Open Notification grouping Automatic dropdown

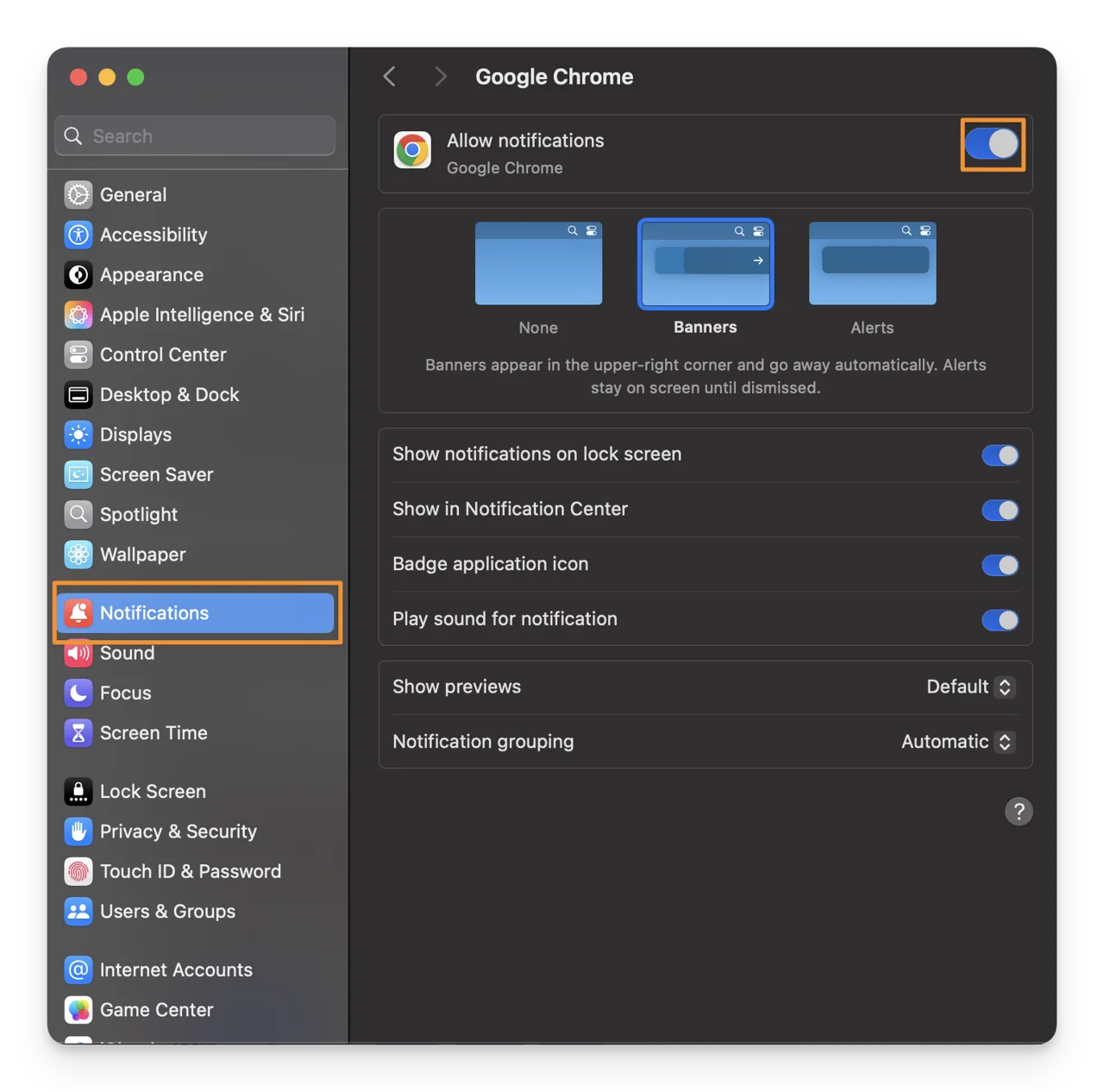click(x=958, y=742)
